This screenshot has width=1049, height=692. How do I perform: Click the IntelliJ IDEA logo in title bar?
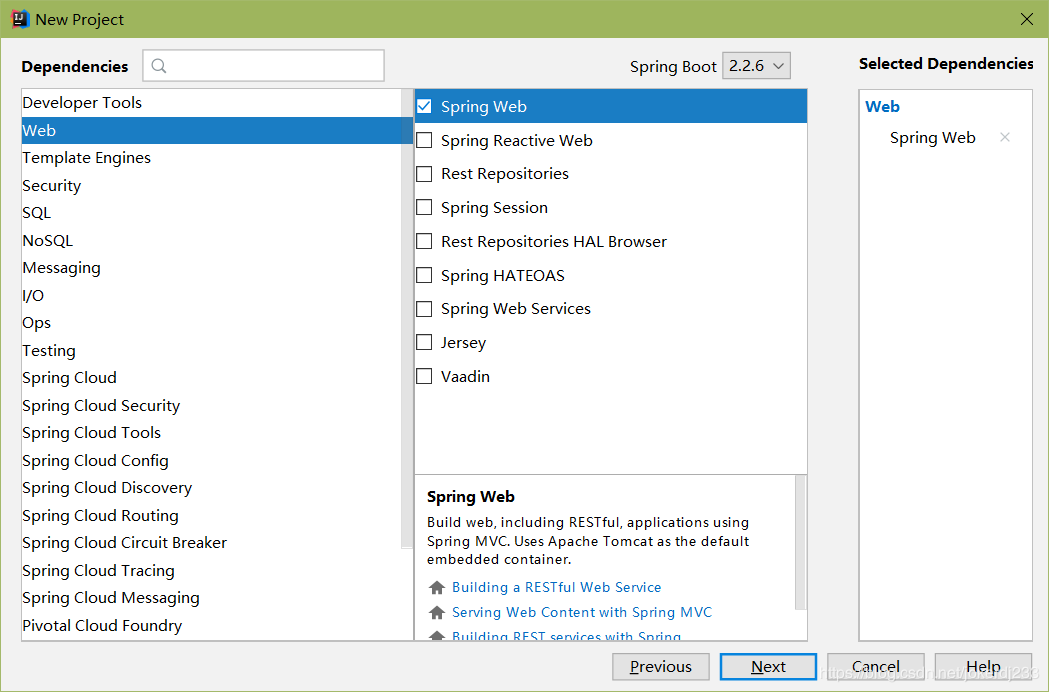click(20, 19)
